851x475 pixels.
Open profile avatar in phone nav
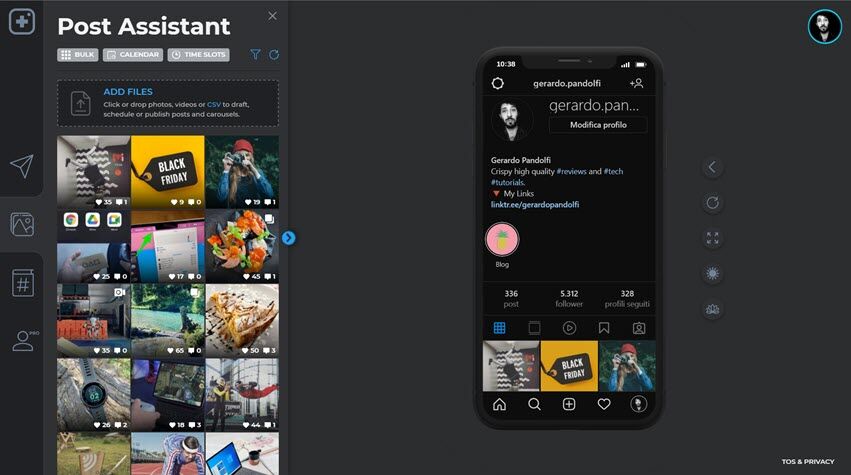(x=638, y=404)
